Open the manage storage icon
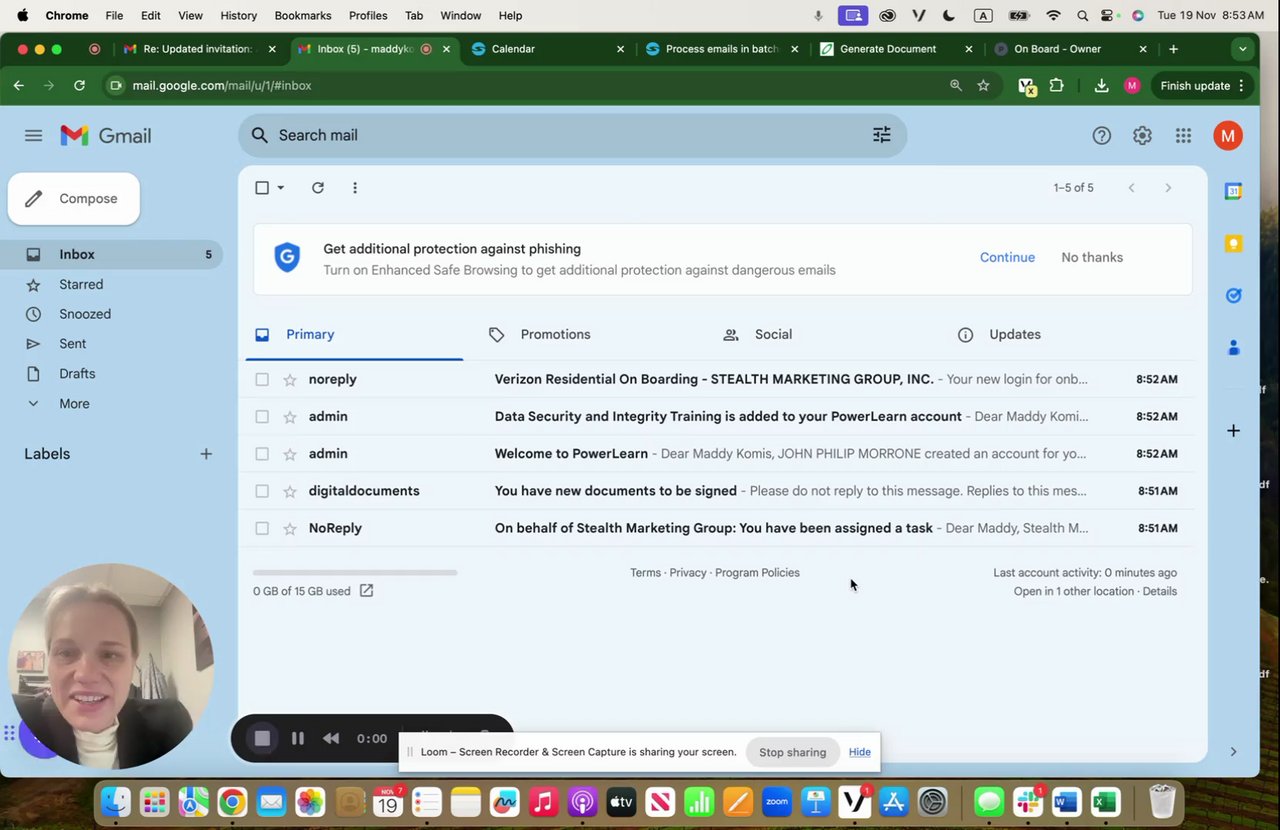The image size is (1280, 830). pyautogui.click(x=366, y=591)
